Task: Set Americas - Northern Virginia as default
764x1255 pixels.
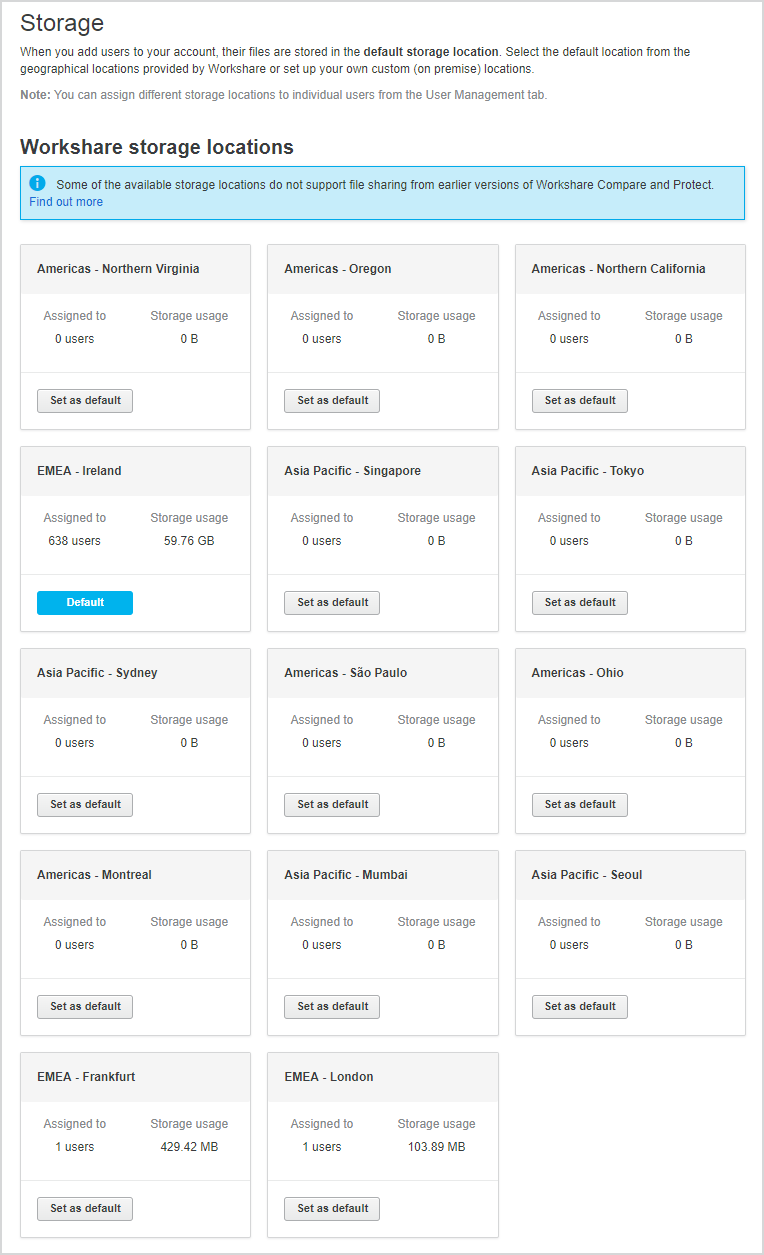Action: (x=85, y=400)
